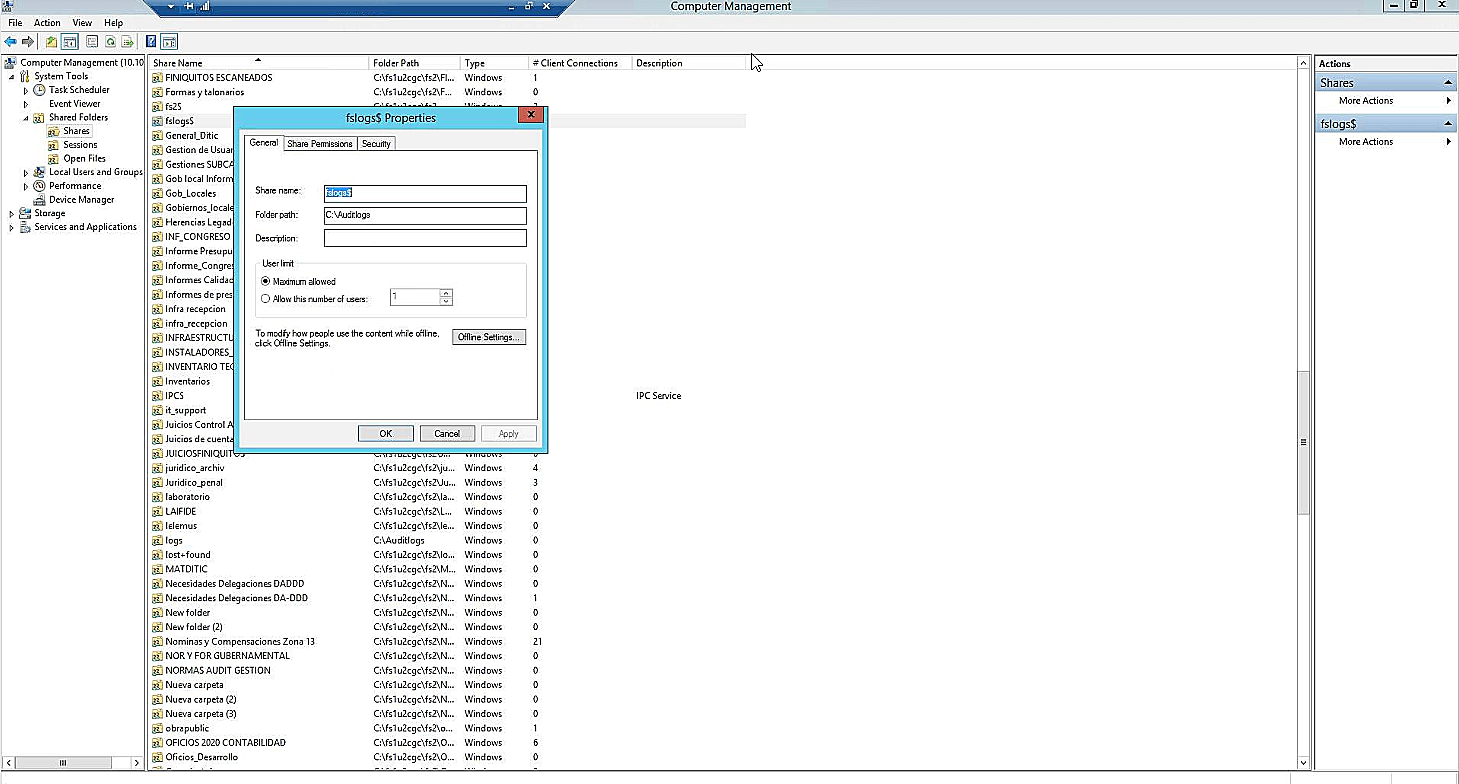Click the share icon beside Formas y talonarios
The width and height of the screenshot is (1459, 784).
click(x=157, y=92)
